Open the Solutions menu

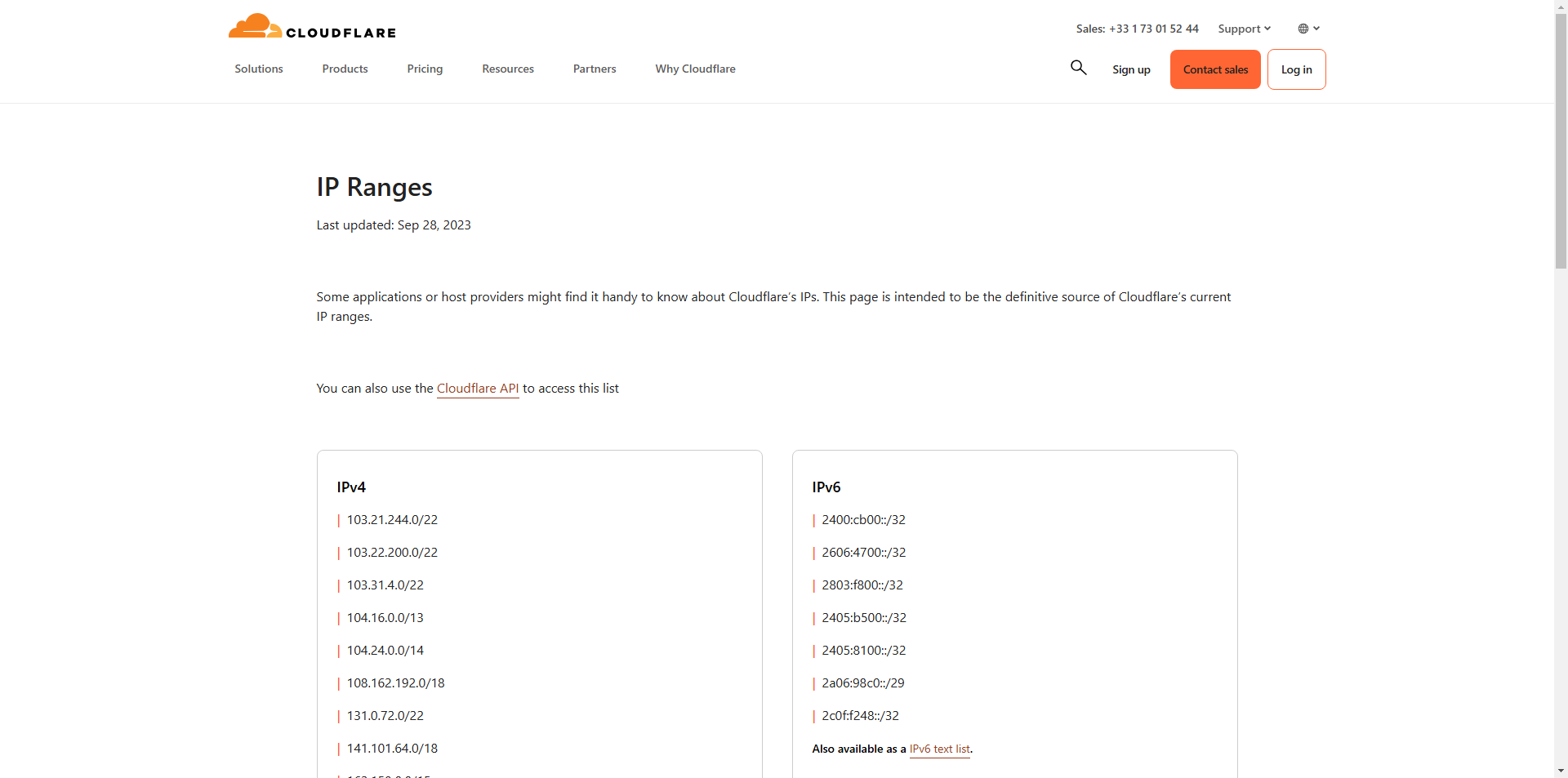coord(259,69)
